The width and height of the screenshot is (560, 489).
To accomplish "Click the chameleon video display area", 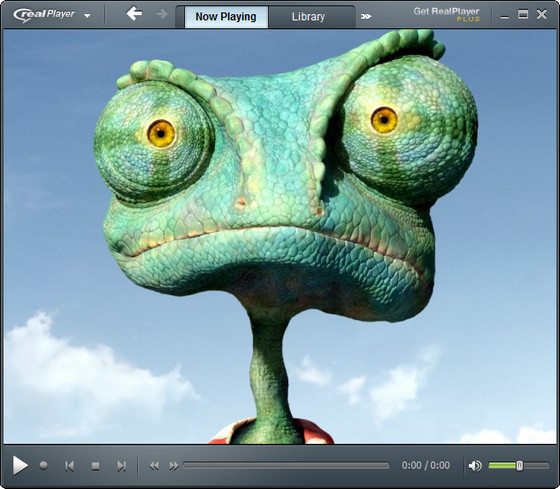I will tap(280, 236).
